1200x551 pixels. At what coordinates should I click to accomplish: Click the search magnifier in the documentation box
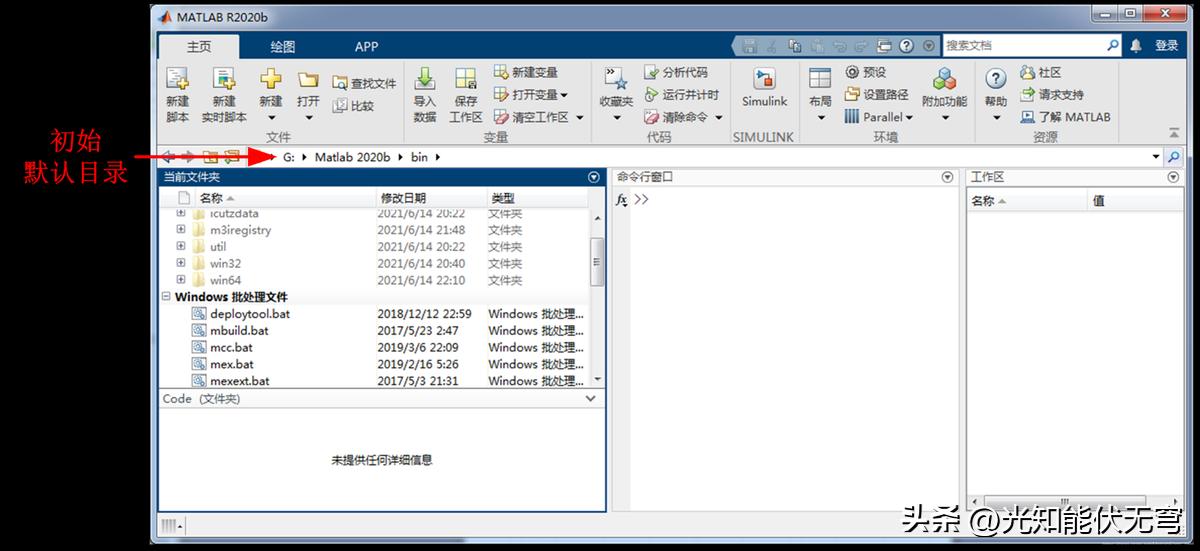point(1113,45)
